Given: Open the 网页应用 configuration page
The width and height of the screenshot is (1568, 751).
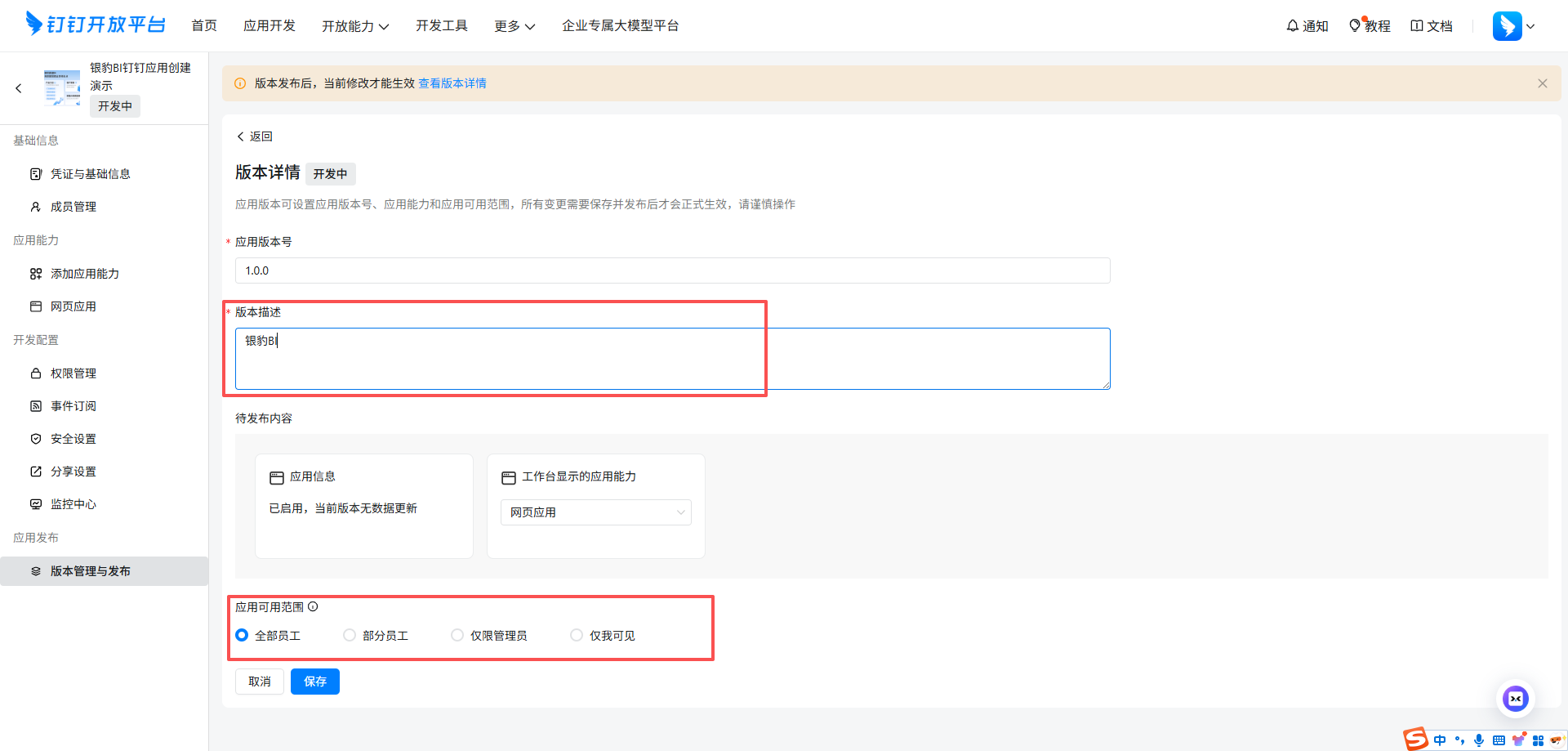Looking at the screenshot, I should coord(73,306).
